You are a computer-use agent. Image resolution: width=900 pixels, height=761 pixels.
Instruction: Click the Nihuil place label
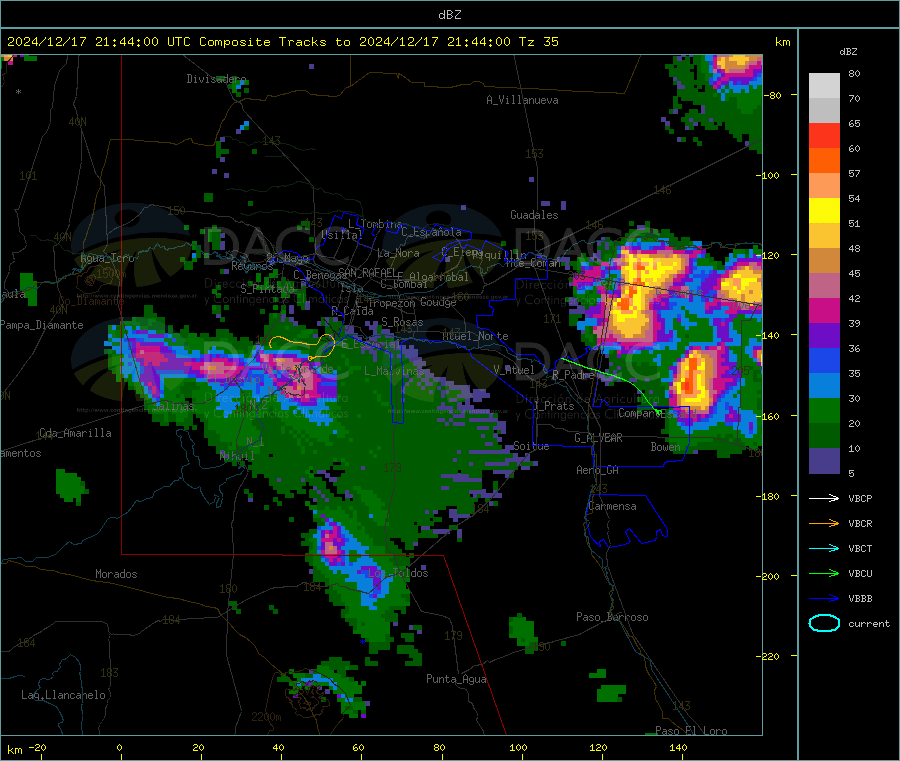tap(236, 456)
